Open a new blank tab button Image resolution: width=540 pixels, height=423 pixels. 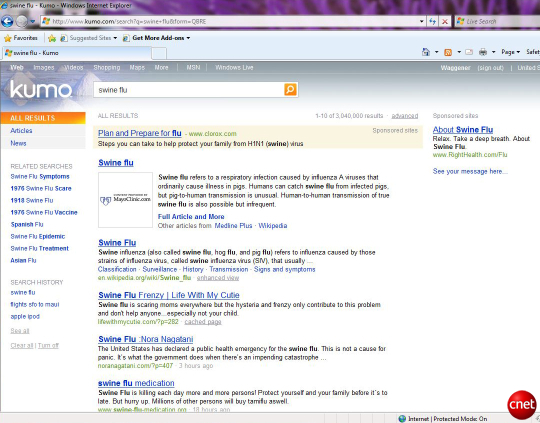coord(159,53)
